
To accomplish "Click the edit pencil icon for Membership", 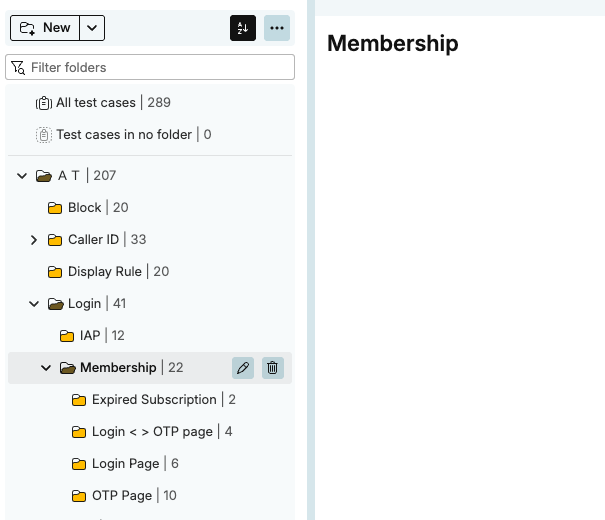I will pyautogui.click(x=243, y=368).
